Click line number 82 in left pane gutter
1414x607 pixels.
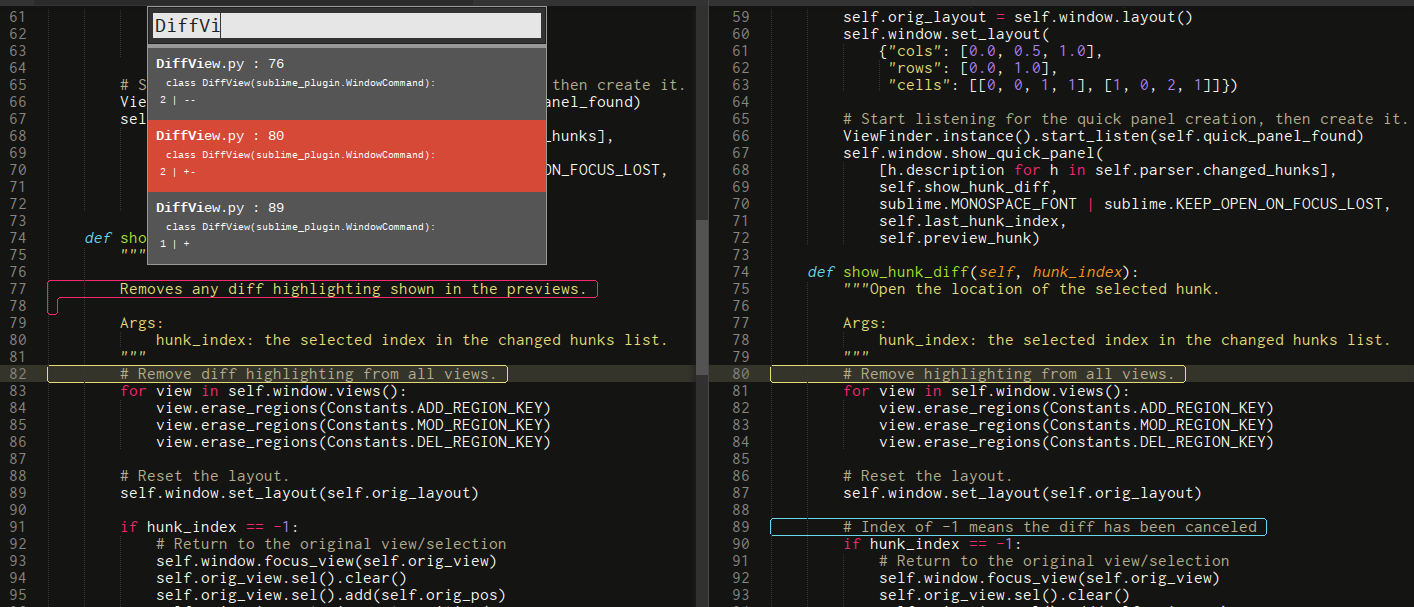click(x=19, y=374)
